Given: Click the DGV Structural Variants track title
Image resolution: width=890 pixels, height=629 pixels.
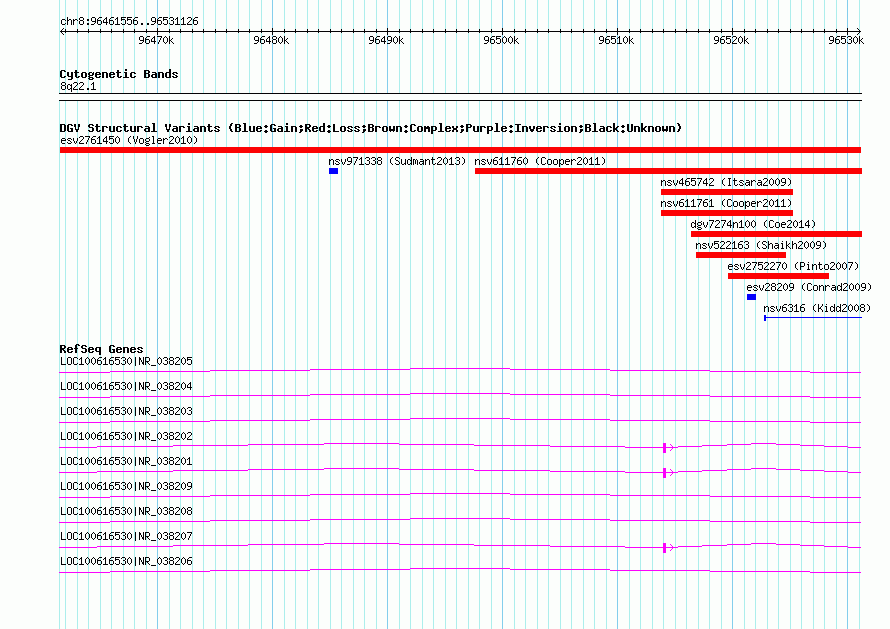Looking at the screenshot, I should (370, 128).
